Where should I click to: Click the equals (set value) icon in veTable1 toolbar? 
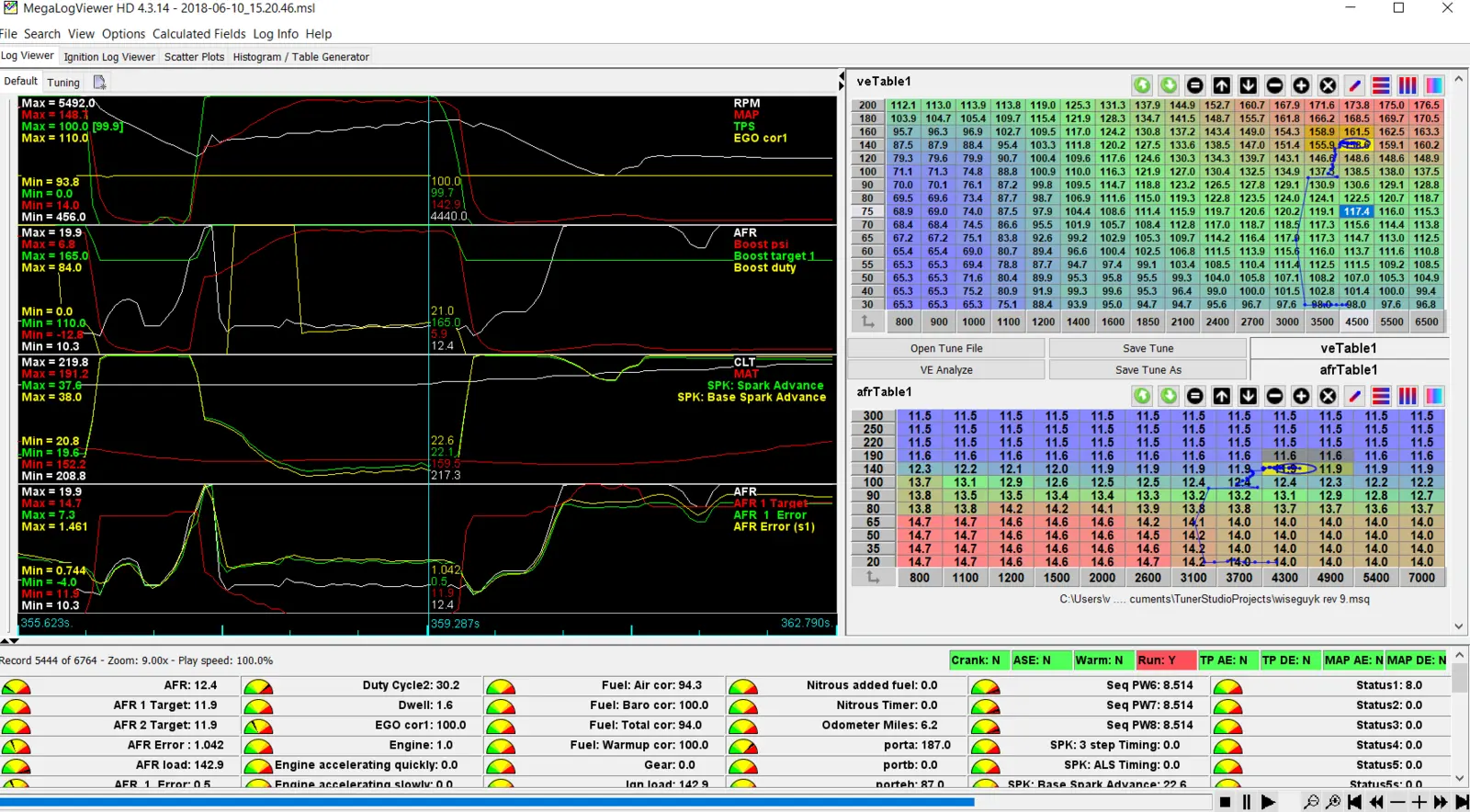(x=1195, y=85)
